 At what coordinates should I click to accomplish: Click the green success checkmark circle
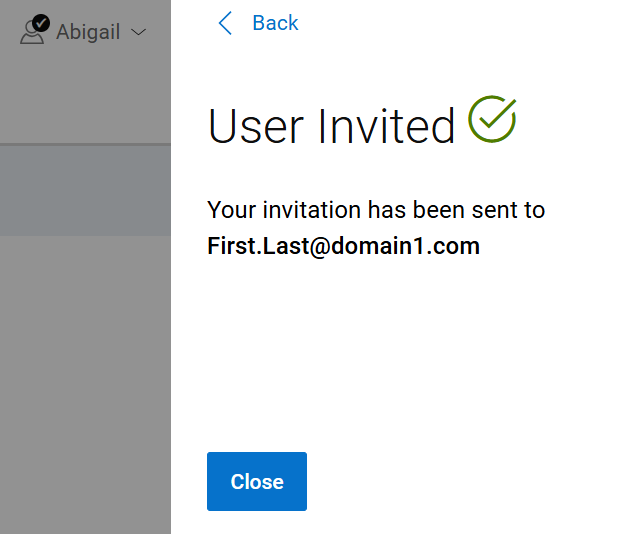492,119
